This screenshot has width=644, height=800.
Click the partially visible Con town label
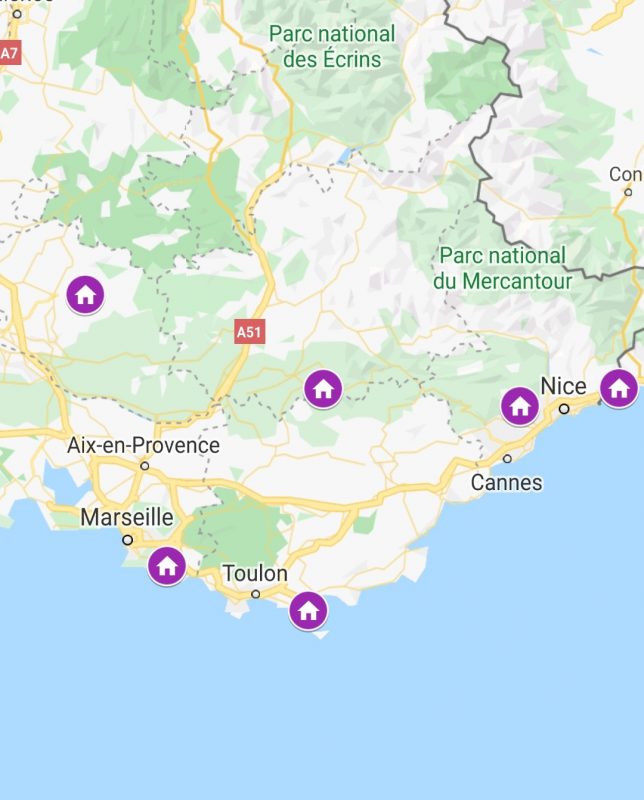point(626,174)
